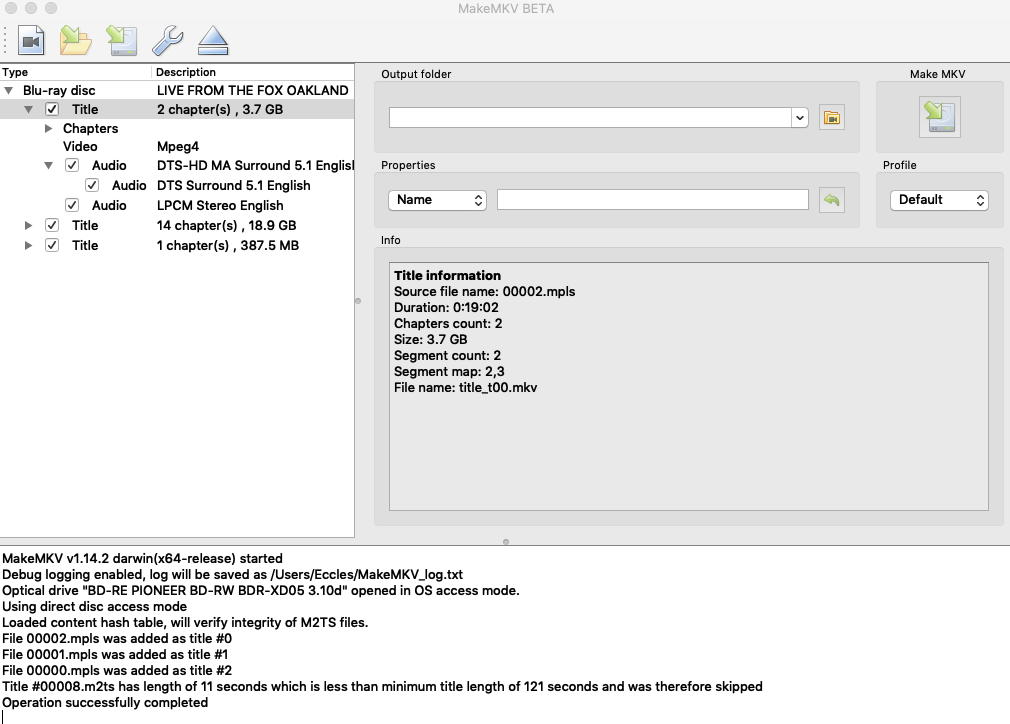Click the LIVE FROM THE FOX OAKLAND description
The height and width of the screenshot is (724, 1010).
pos(252,91)
